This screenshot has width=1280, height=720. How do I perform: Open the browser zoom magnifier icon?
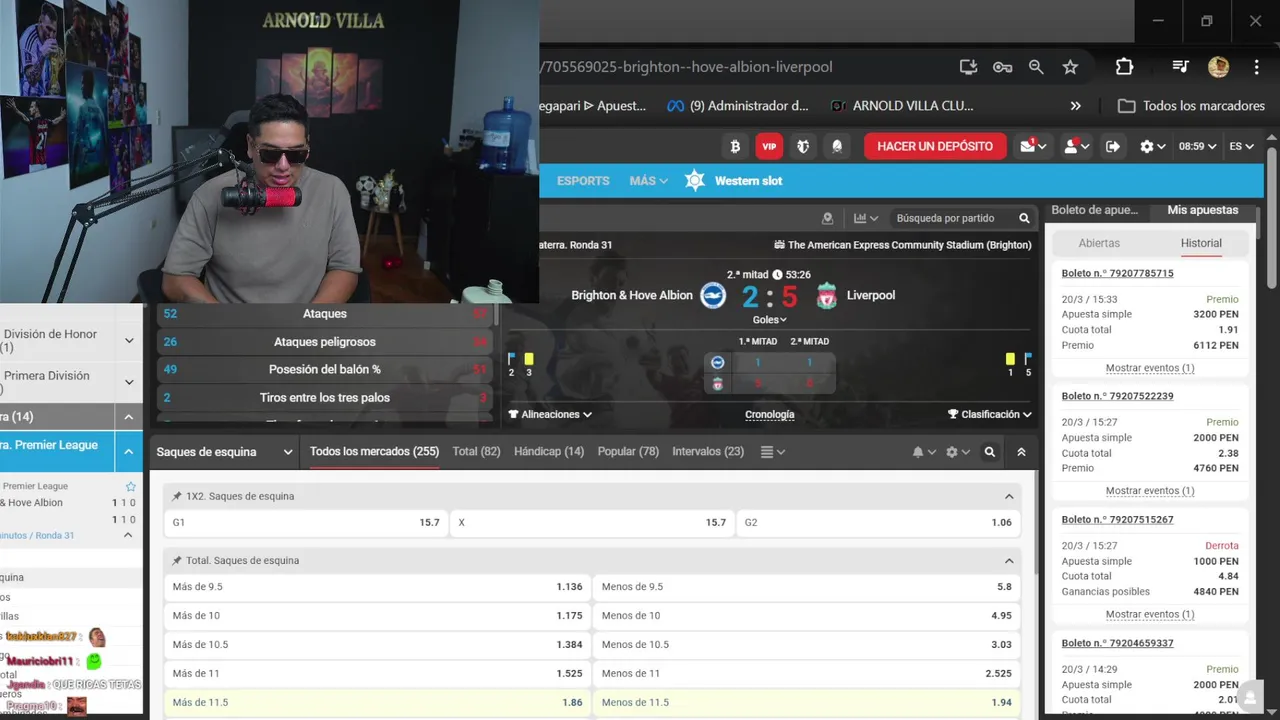coord(1036,67)
